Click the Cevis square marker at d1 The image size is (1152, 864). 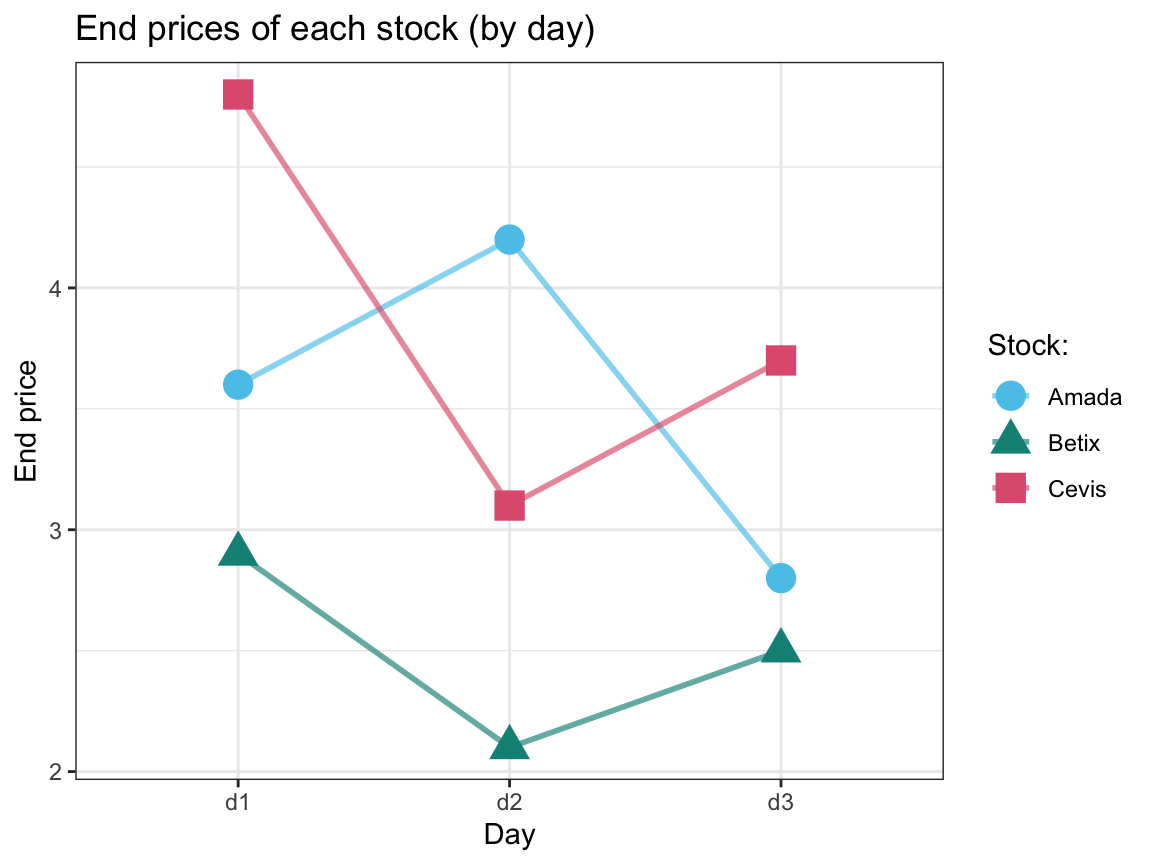[237, 95]
